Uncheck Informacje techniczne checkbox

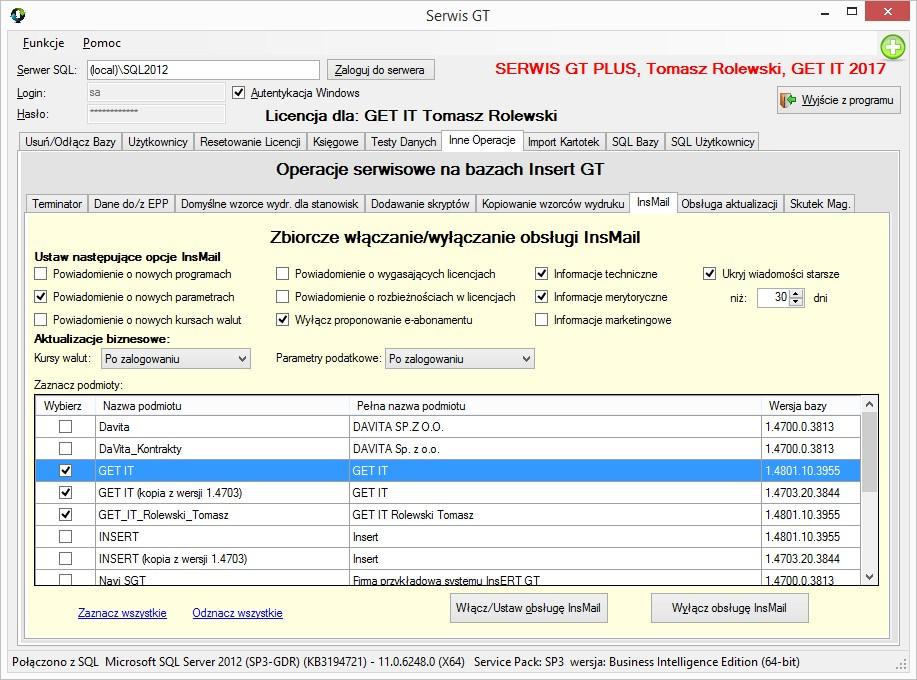(542, 274)
